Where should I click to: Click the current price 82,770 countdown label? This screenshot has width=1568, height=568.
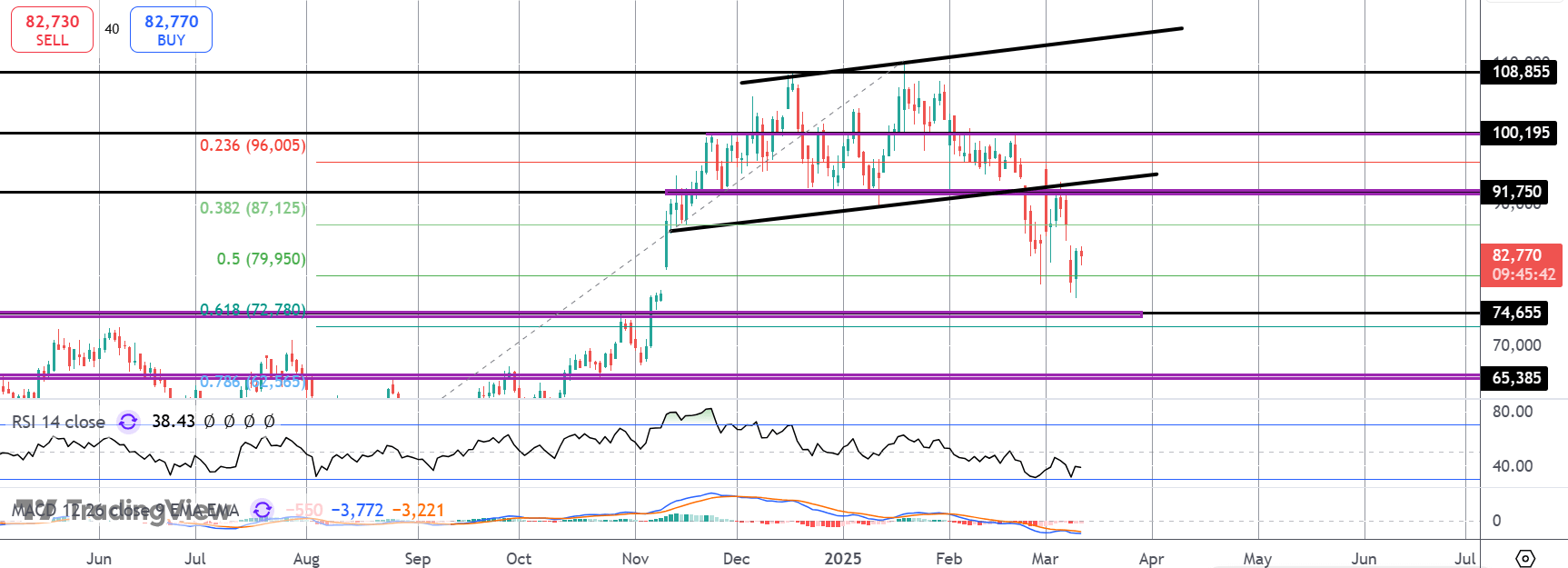point(1522,264)
